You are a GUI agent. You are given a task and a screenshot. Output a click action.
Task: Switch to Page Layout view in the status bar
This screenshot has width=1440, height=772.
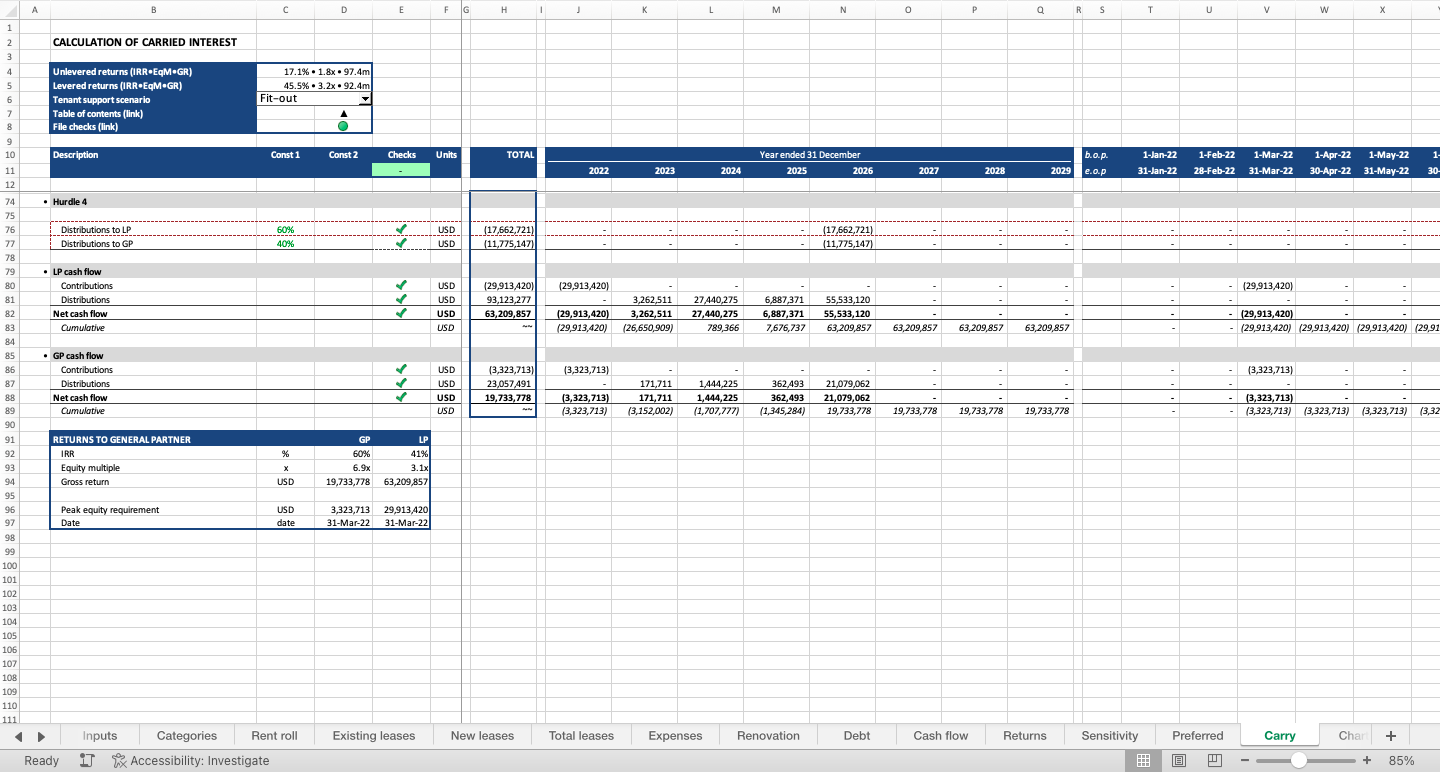point(1179,761)
